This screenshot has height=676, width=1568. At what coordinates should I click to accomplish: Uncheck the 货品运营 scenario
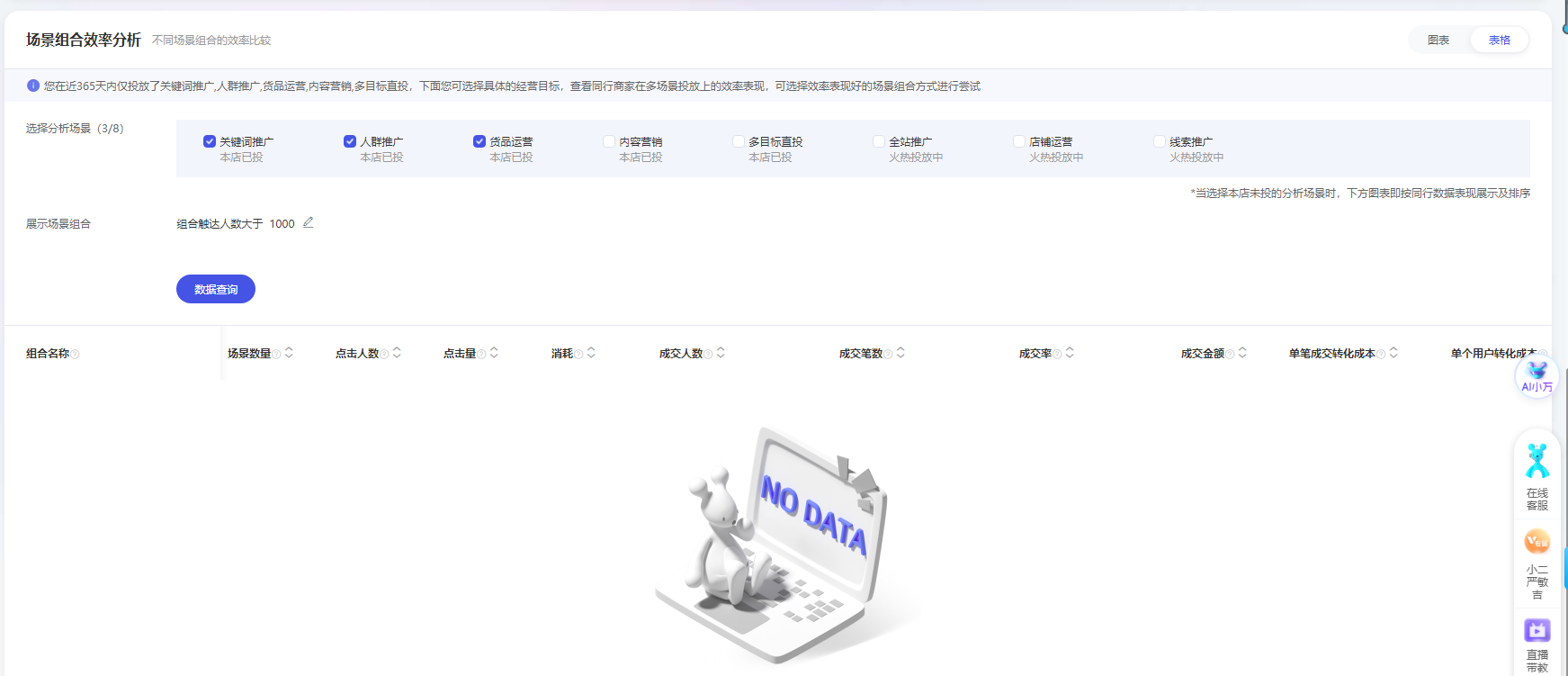(x=479, y=141)
